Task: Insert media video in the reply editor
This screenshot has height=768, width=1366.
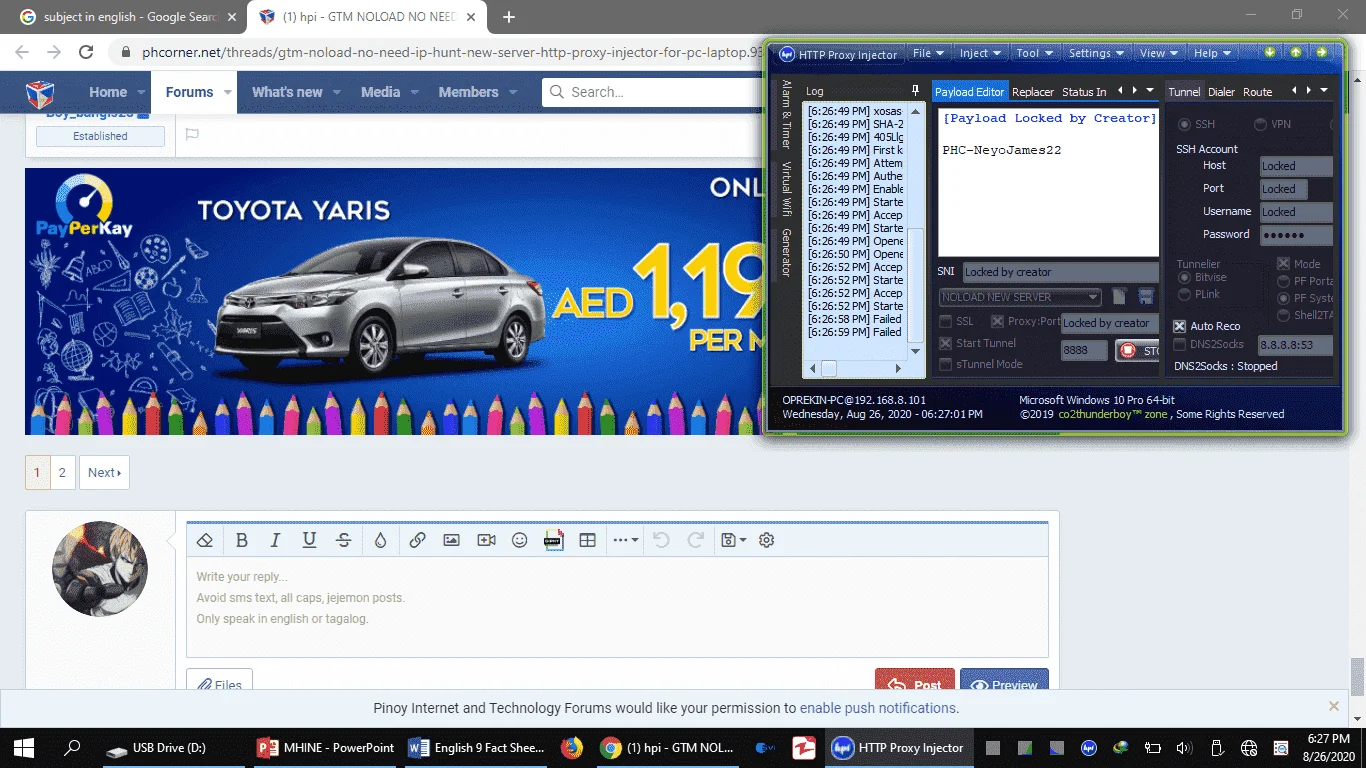Action: coord(486,540)
